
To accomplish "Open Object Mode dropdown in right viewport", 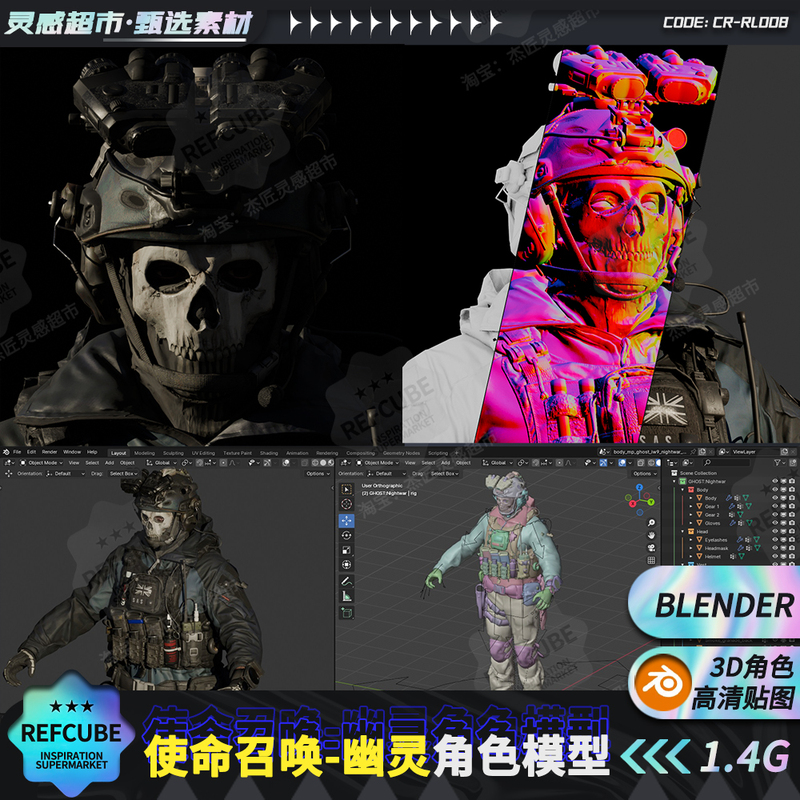I will [378, 463].
